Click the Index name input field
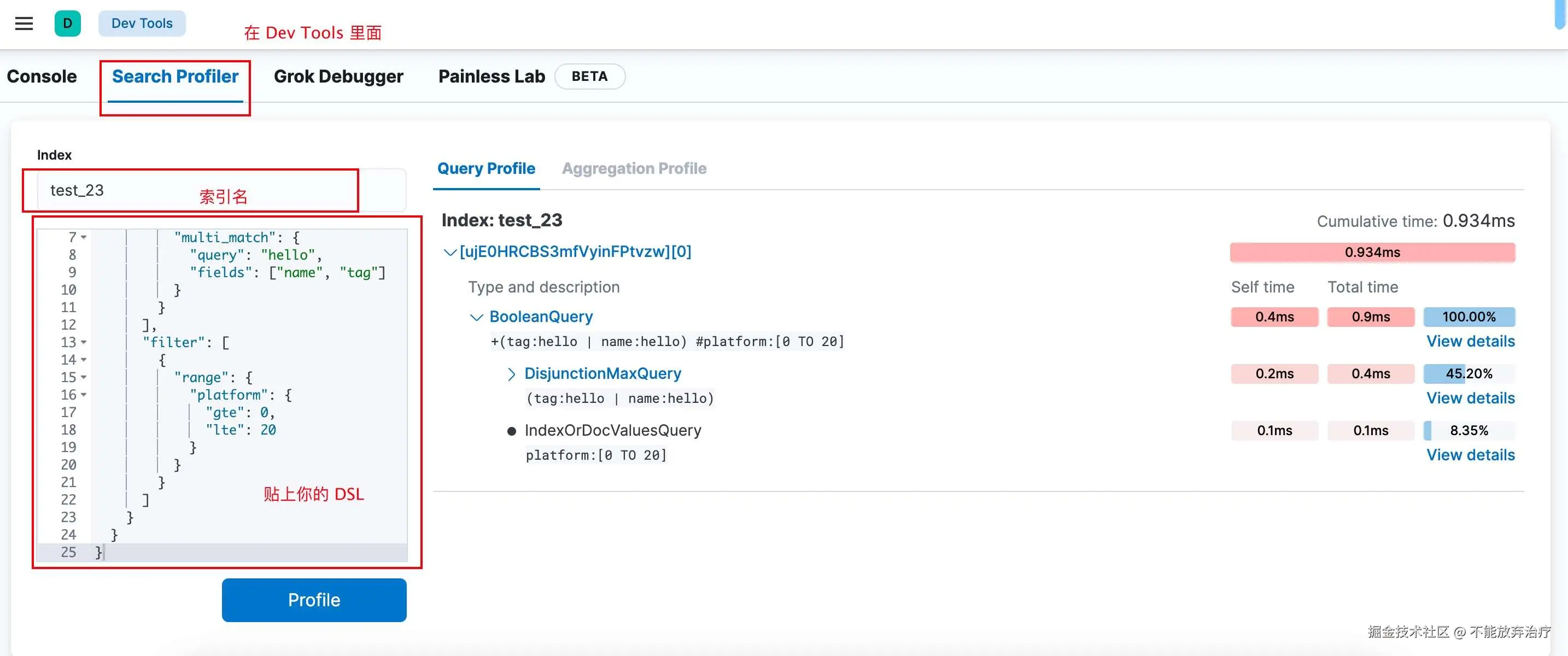 [x=122, y=190]
